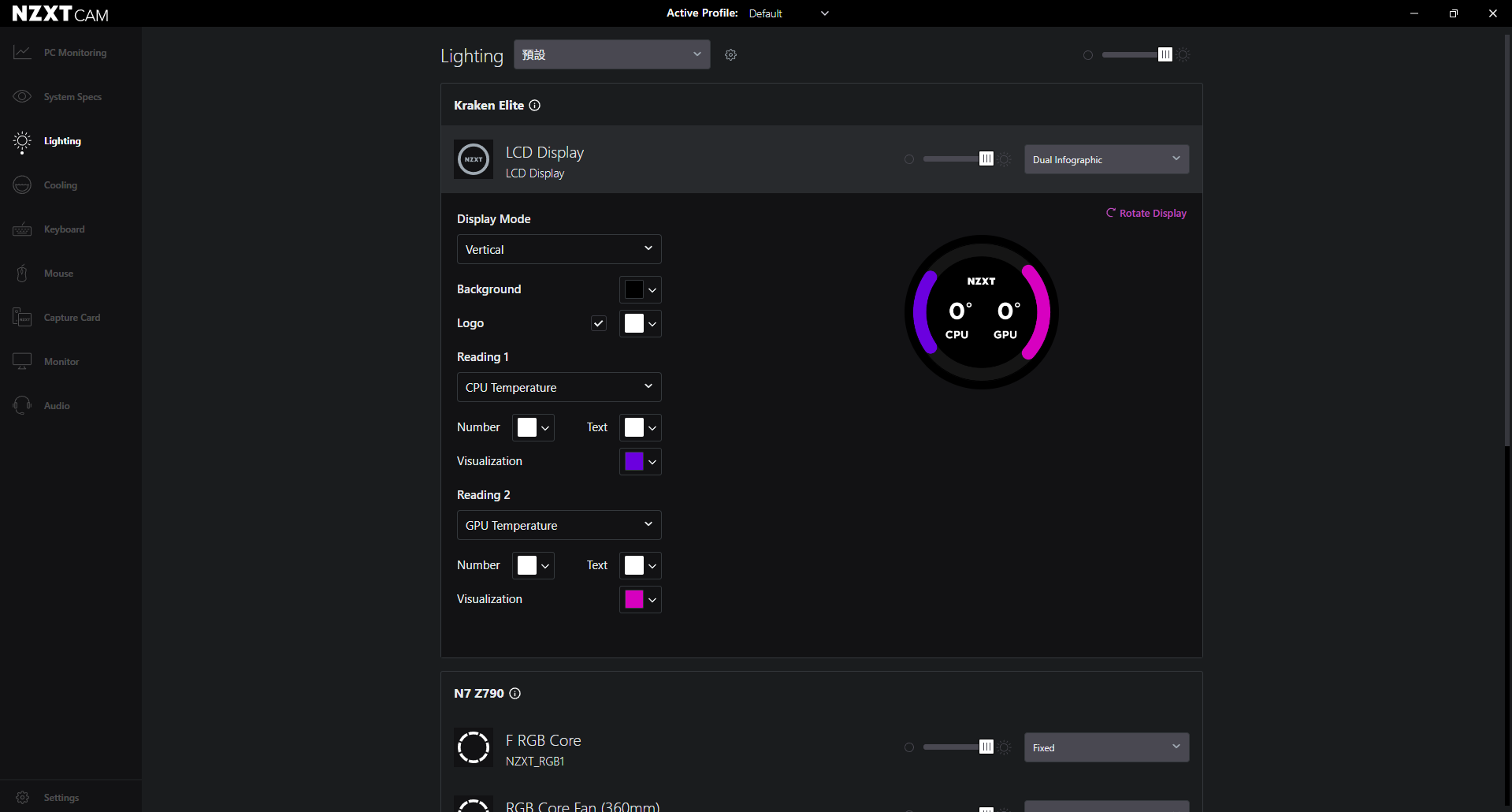Open PC Monitoring chart icon
Image resolution: width=1512 pixels, height=812 pixels.
22,52
